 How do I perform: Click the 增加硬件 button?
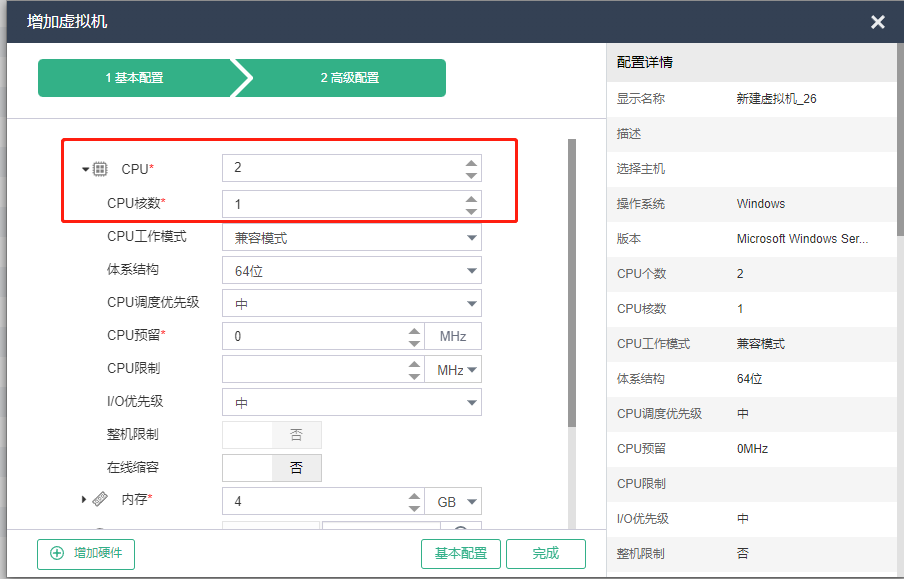86,554
